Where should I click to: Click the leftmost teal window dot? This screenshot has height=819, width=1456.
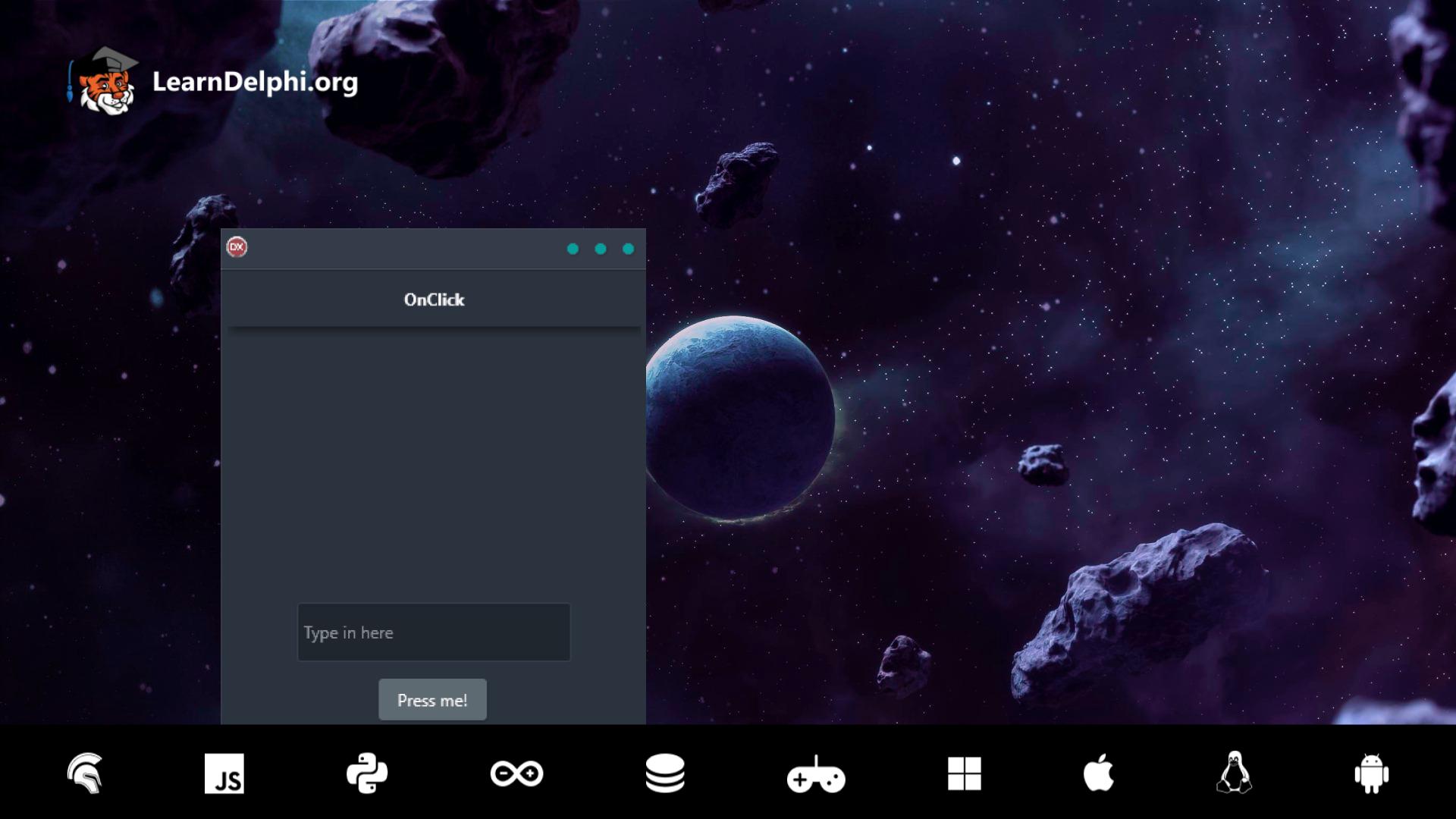[x=573, y=249]
